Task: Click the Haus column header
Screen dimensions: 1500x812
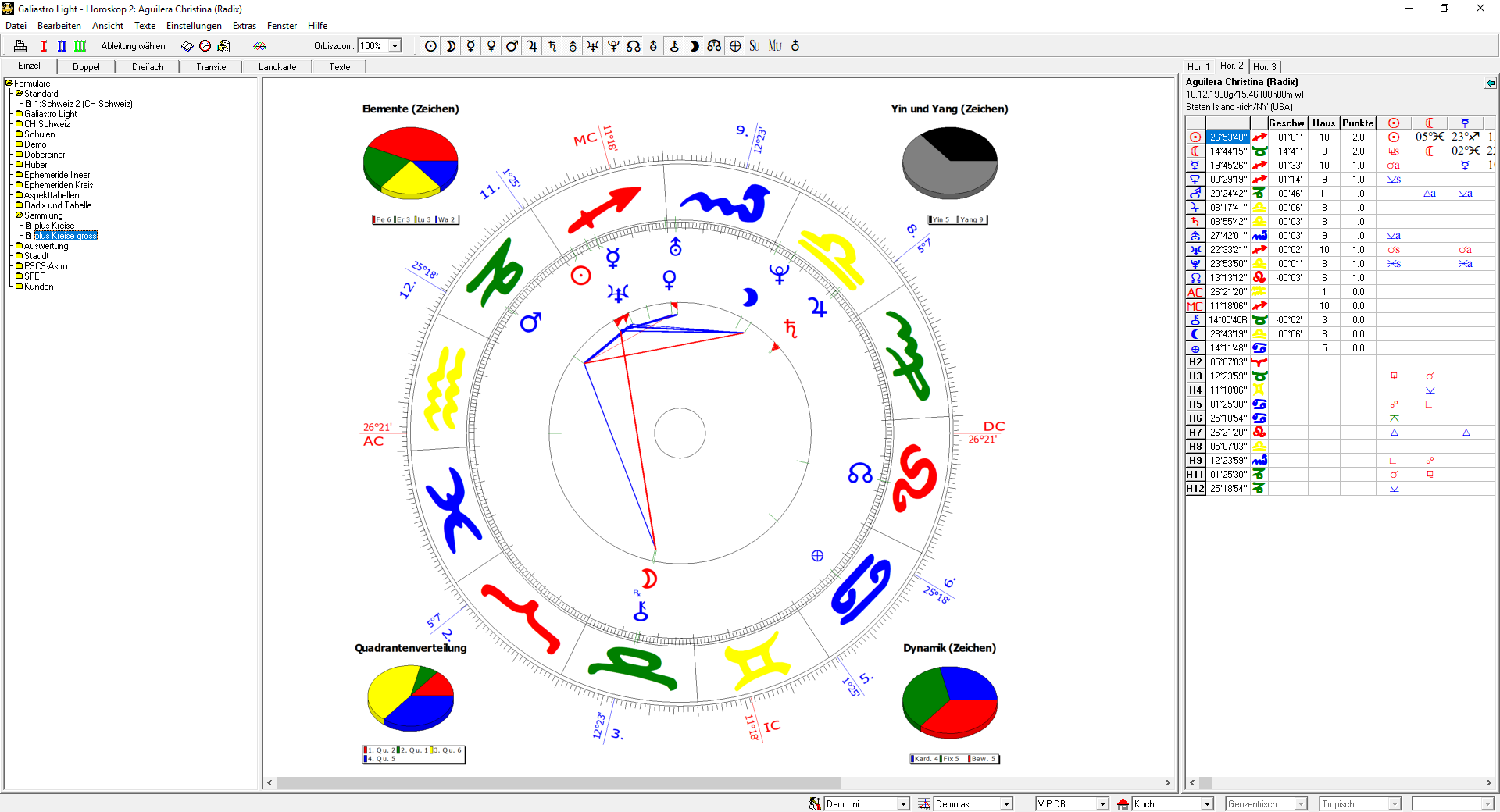Action: coord(1324,123)
